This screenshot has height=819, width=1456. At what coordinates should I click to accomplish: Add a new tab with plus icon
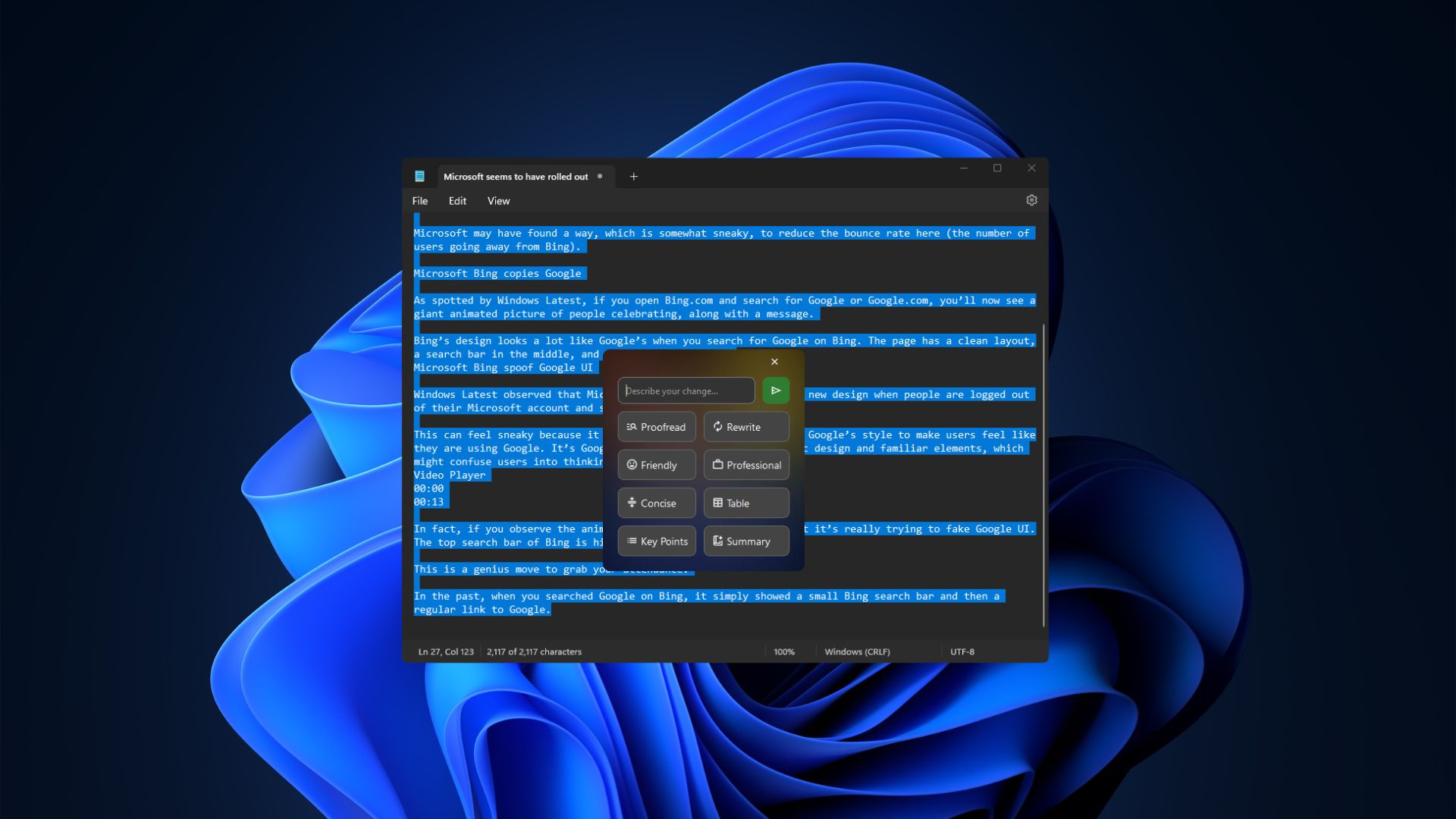point(634,177)
